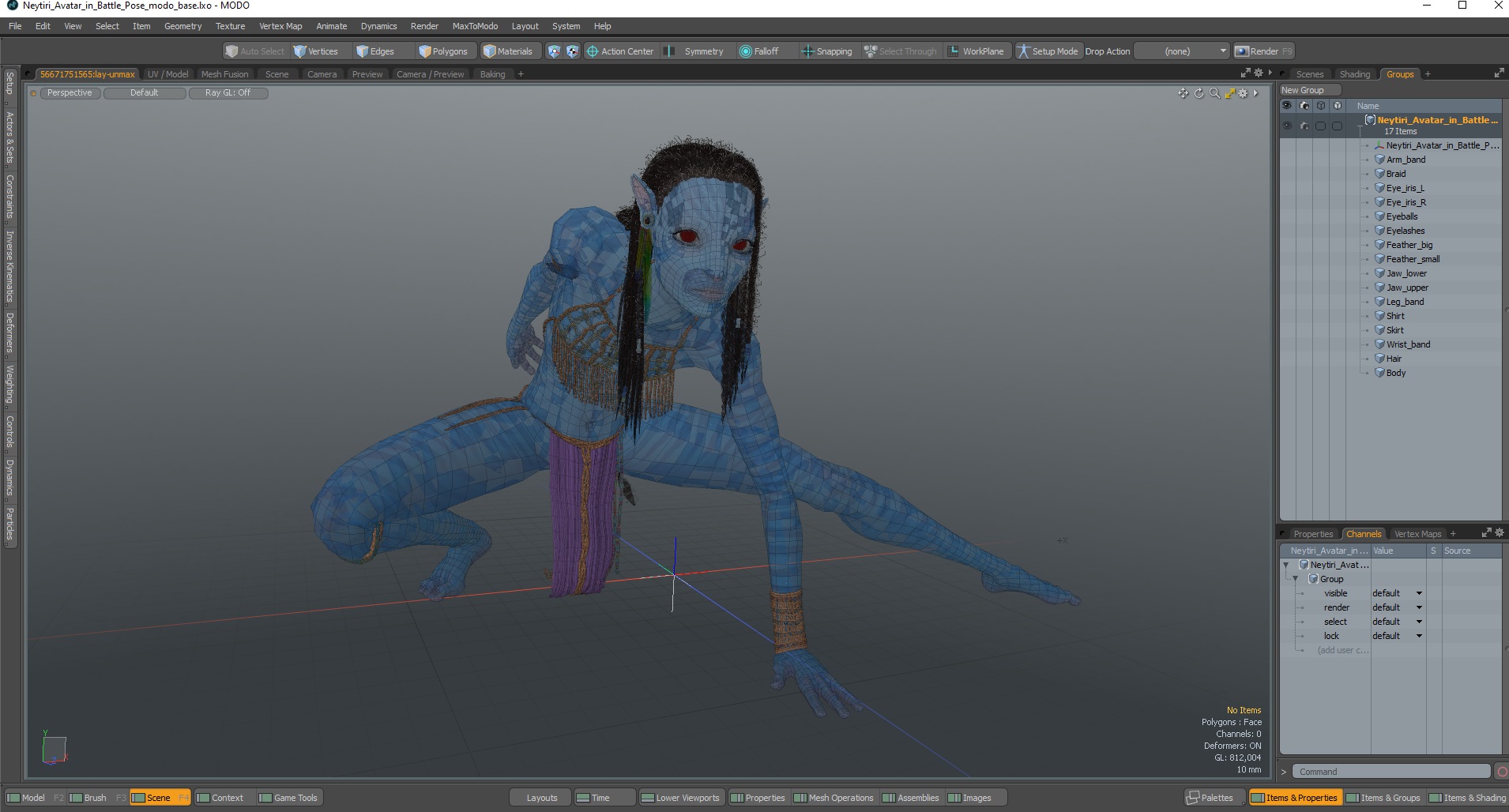This screenshot has height=812, width=1509.
Task: Toggle the select checkbox for Neytiri group
Action: pos(1320,126)
